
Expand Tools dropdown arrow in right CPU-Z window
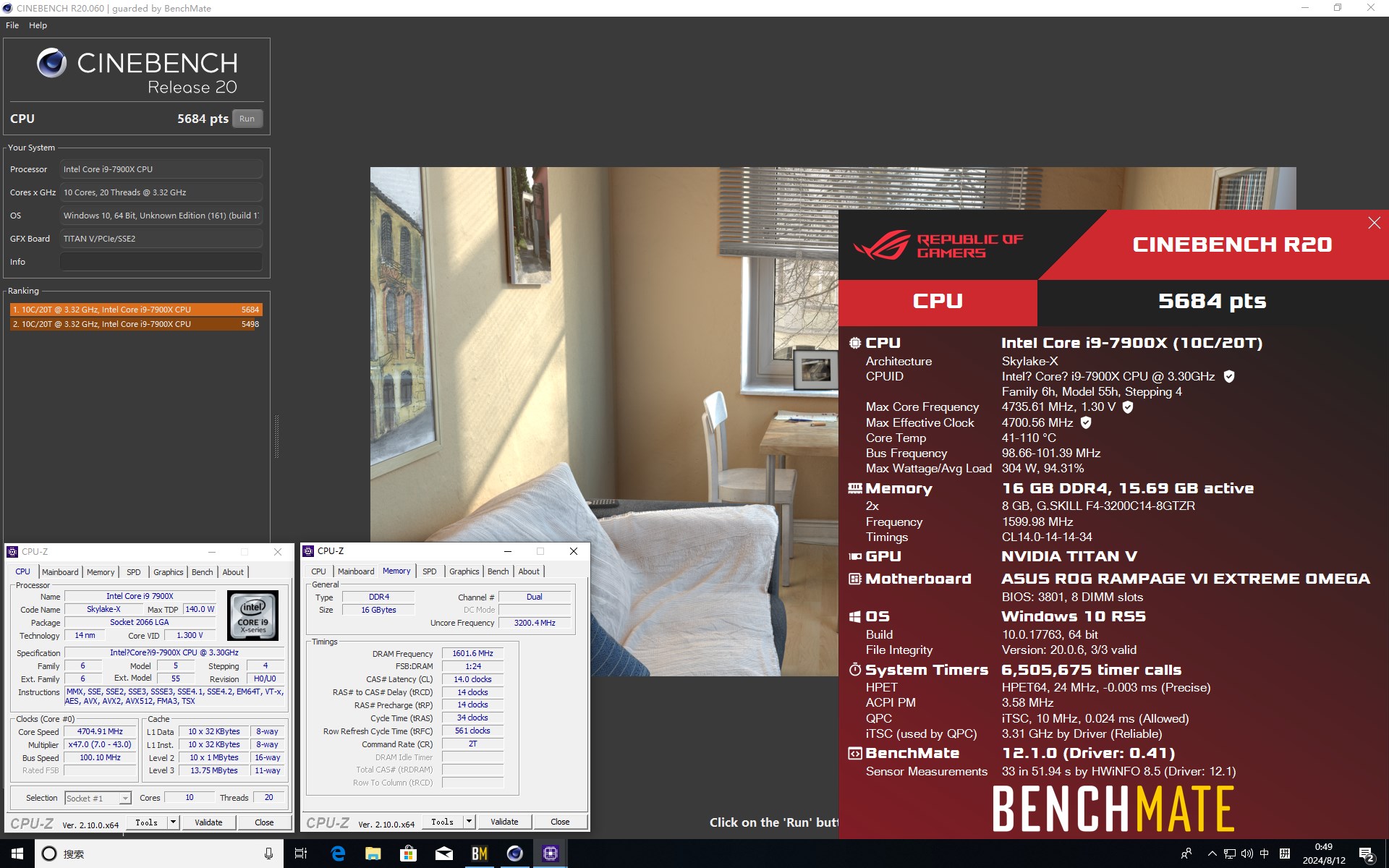[x=469, y=822]
